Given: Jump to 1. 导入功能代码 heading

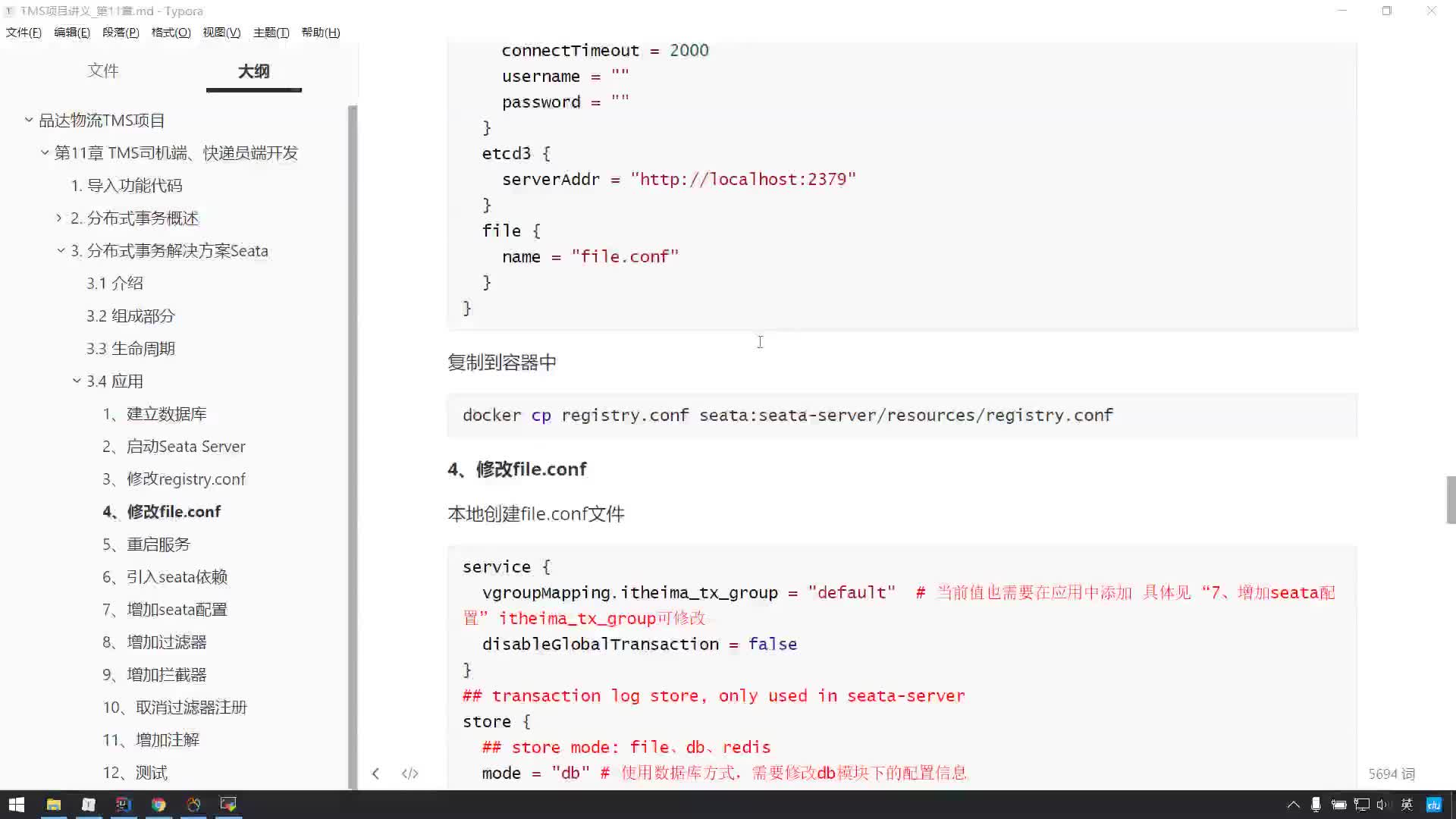Looking at the screenshot, I should coord(127,186).
